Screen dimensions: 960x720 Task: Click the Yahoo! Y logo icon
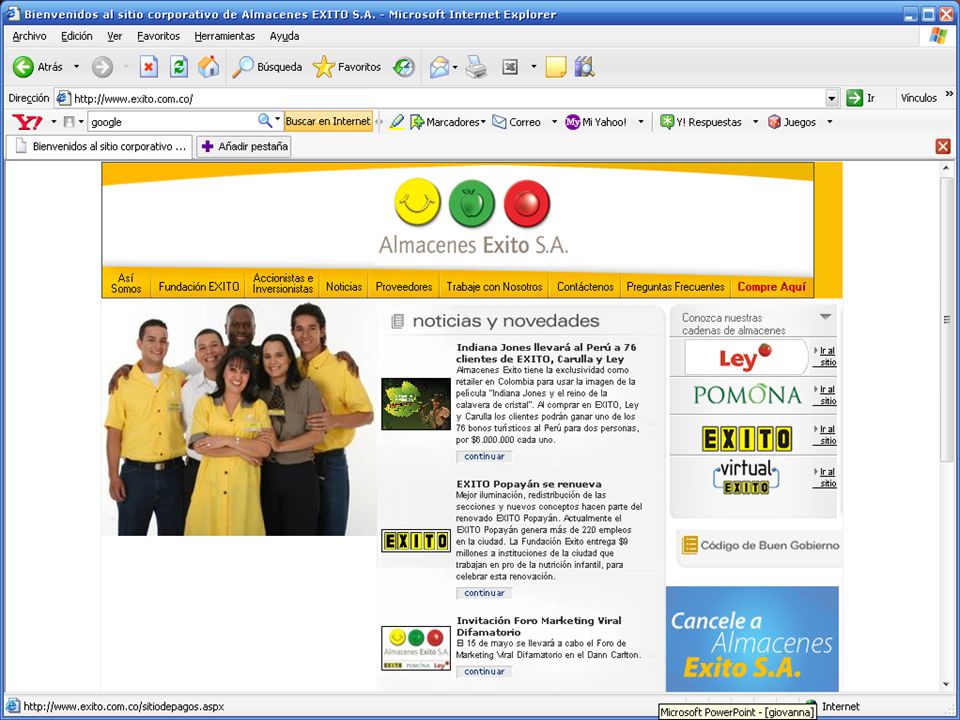[27, 122]
